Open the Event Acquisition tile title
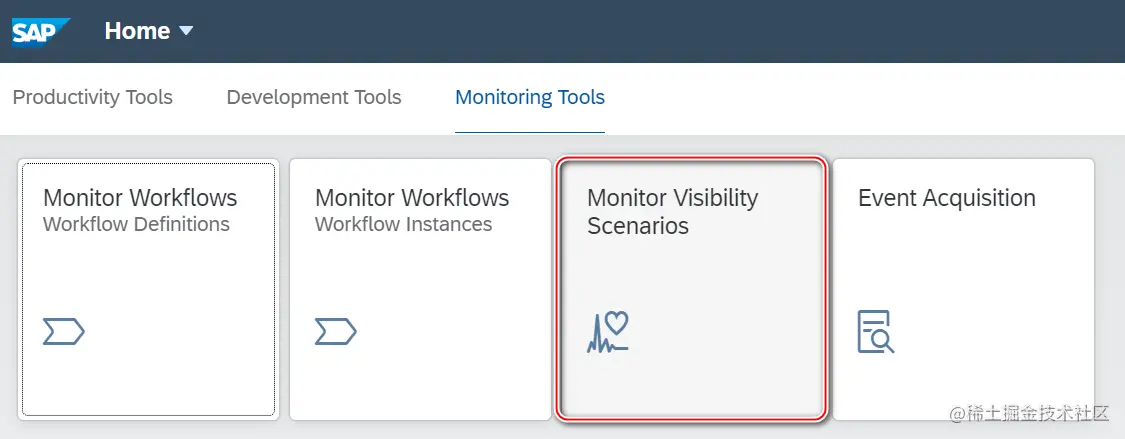Screen dimensions: 1125x439 tap(946, 198)
